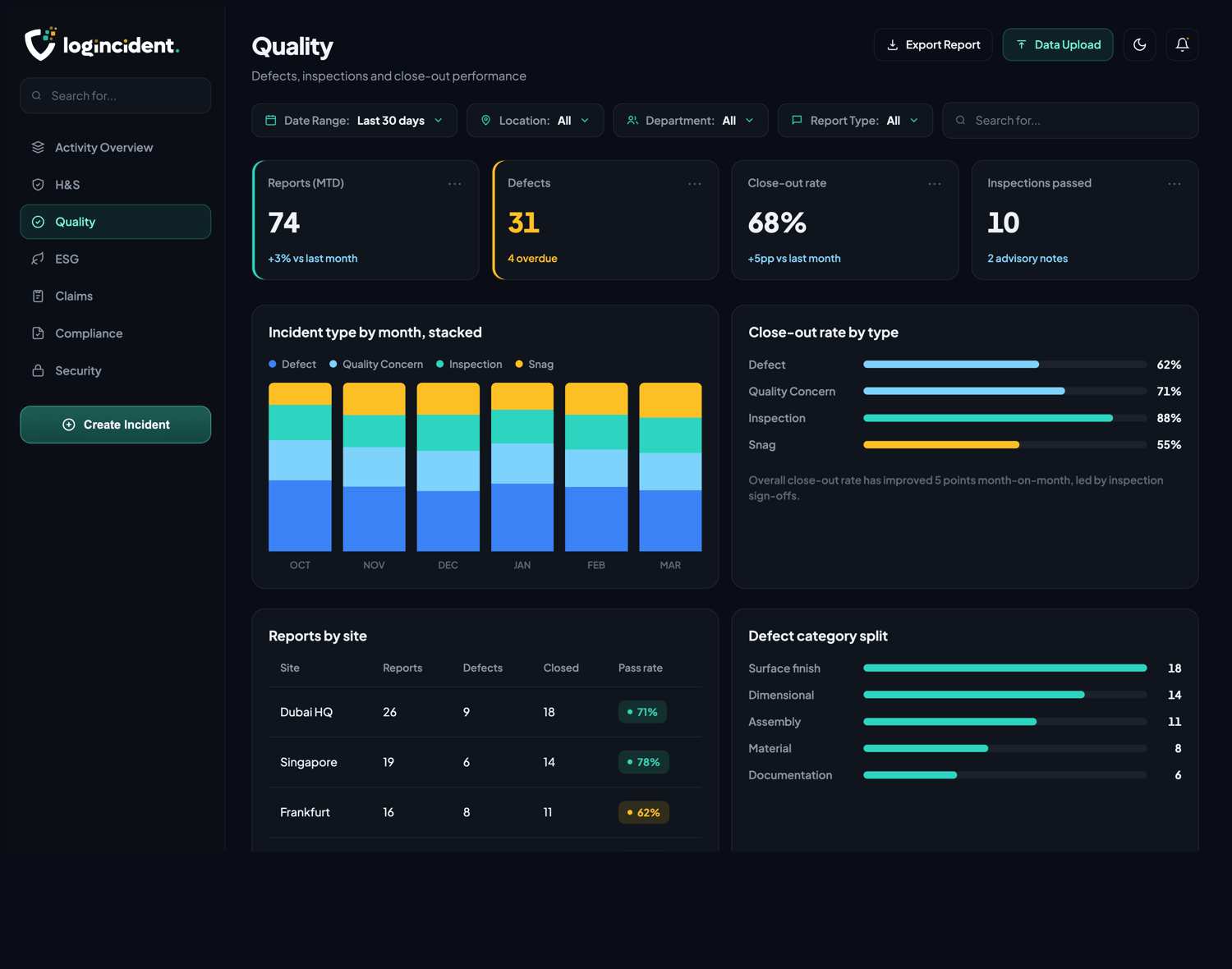Click the Claims clipboard icon

(x=38, y=296)
